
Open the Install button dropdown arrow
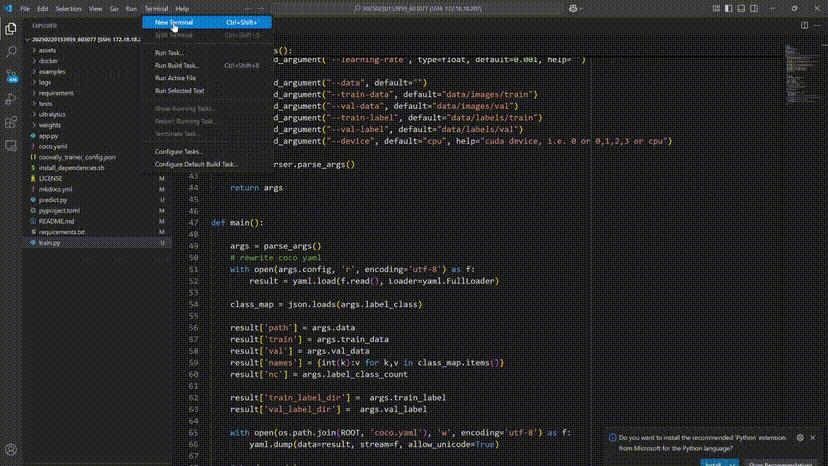point(731,463)
